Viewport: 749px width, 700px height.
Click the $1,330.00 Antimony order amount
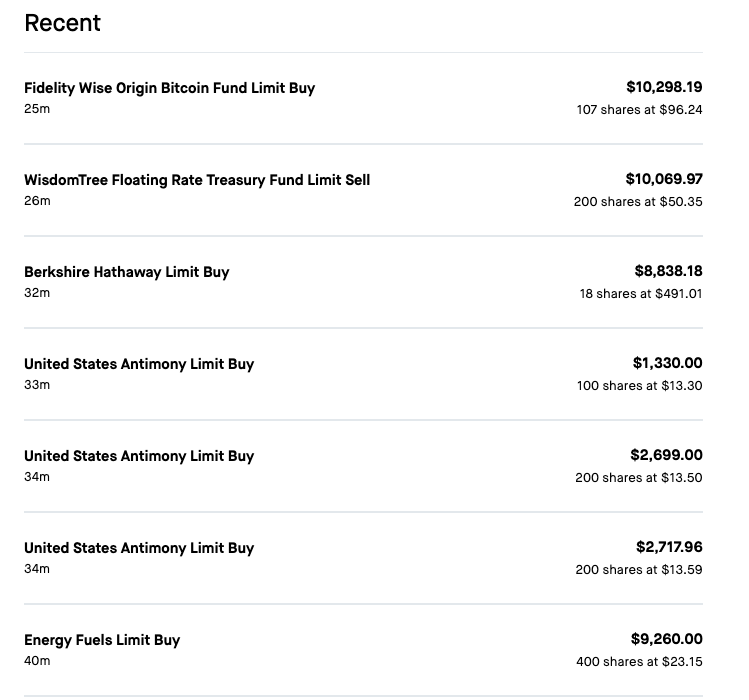point(667,363)
